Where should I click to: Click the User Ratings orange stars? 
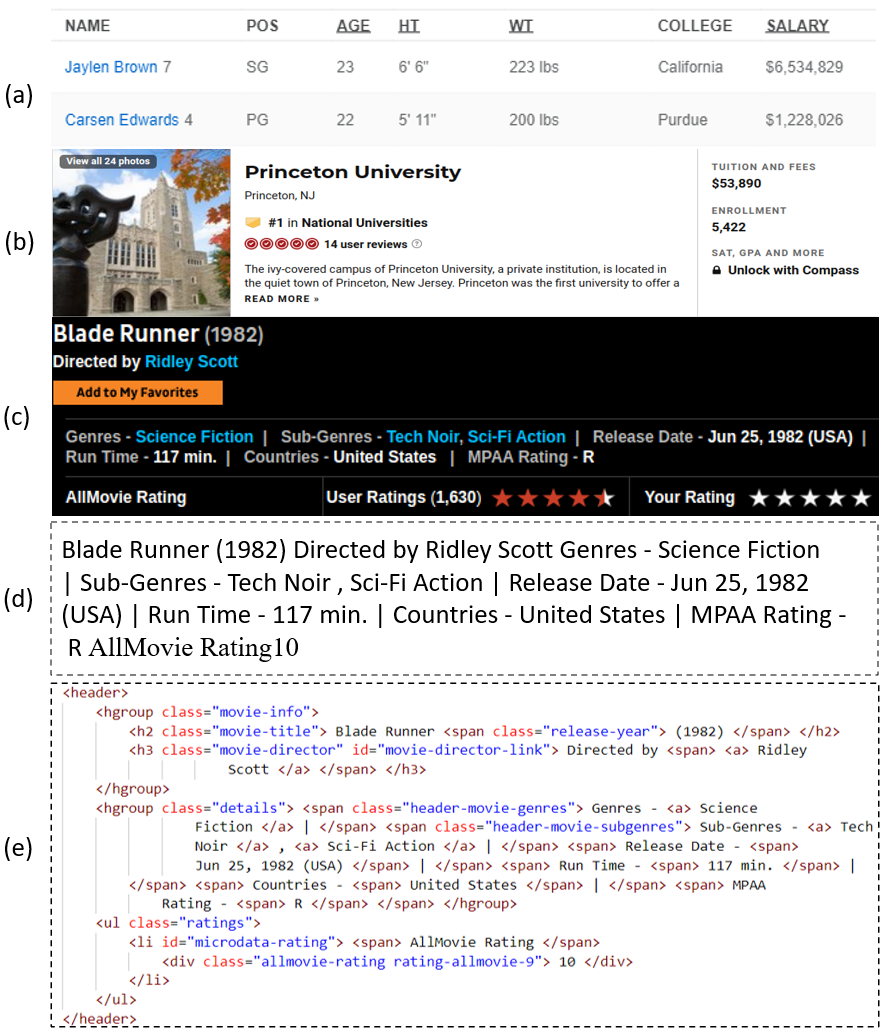click(553, 498)
